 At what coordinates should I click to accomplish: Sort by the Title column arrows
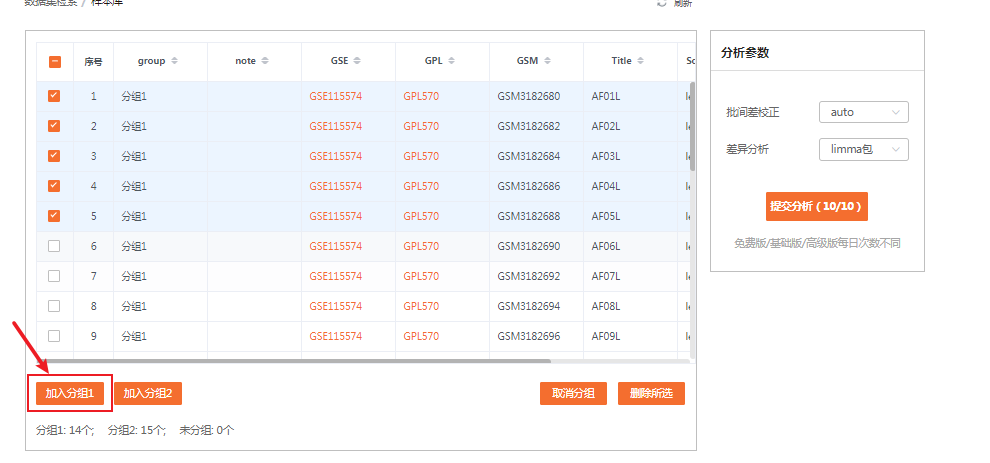pyautogui.click(x=640, y=61)
